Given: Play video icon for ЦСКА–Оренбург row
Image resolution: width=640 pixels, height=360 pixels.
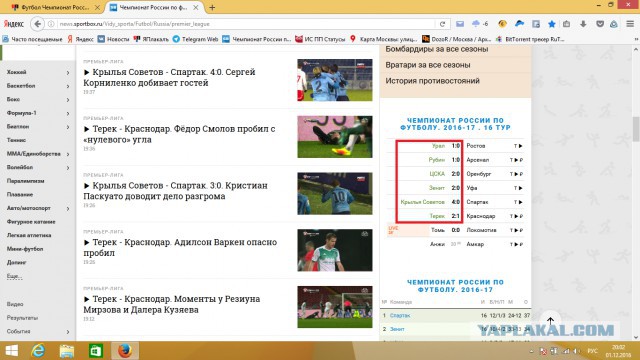Looking at the screenshot, I should [x=516, y=174].
